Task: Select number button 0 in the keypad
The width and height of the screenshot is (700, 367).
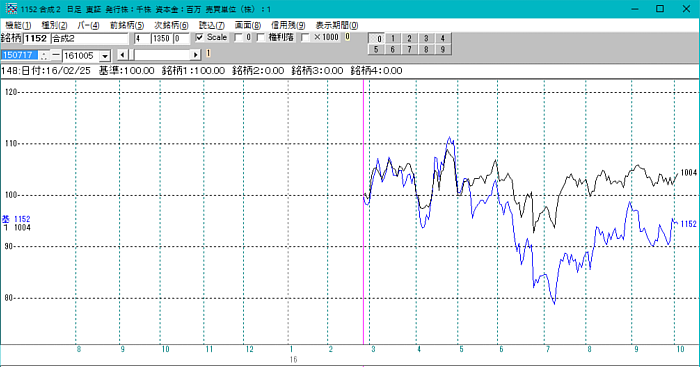Action: [376, 38]
